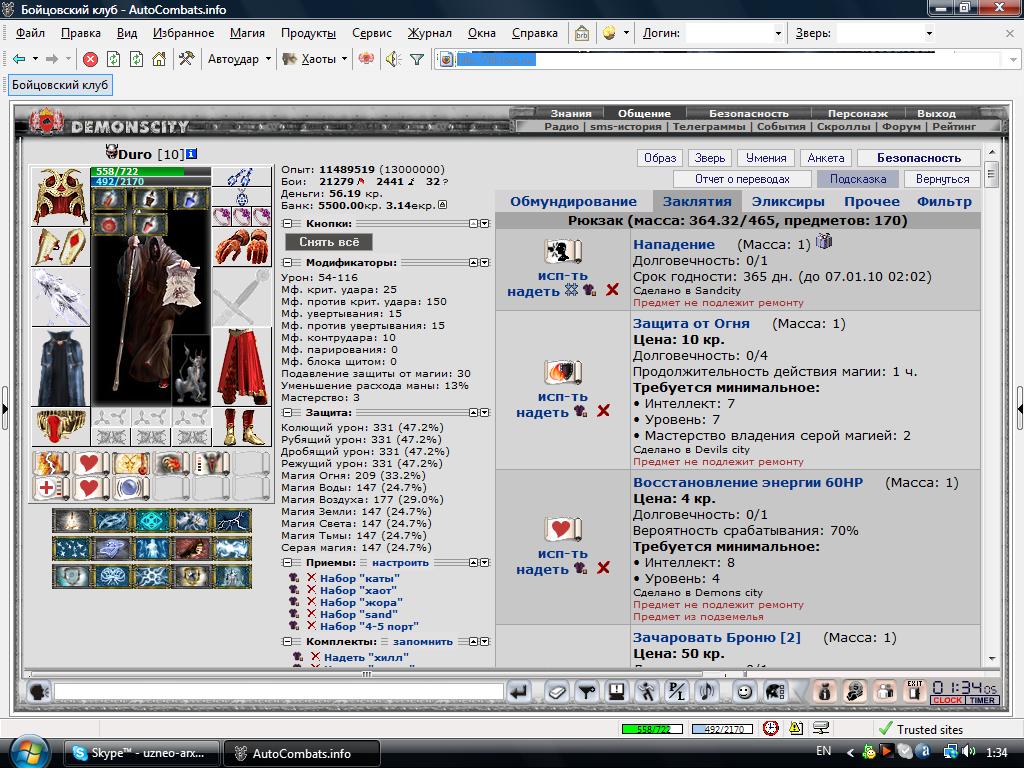Click the Умения button
This screenshot has height=768, width=1024.
[x=766, y=158]
